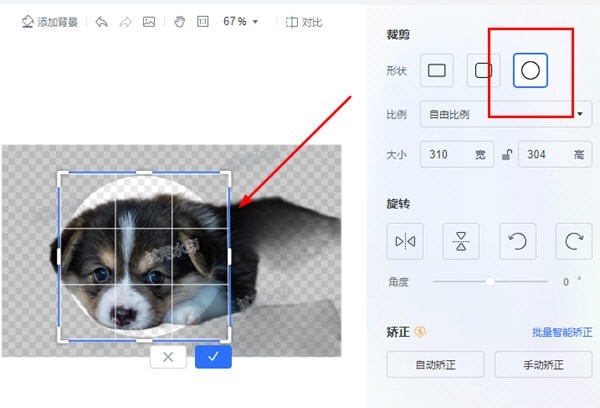The width and height of the screenshot is (600, 408).
Task: Expand the 自由比例 ratio dropdown
Action: [x=506, y=114]
